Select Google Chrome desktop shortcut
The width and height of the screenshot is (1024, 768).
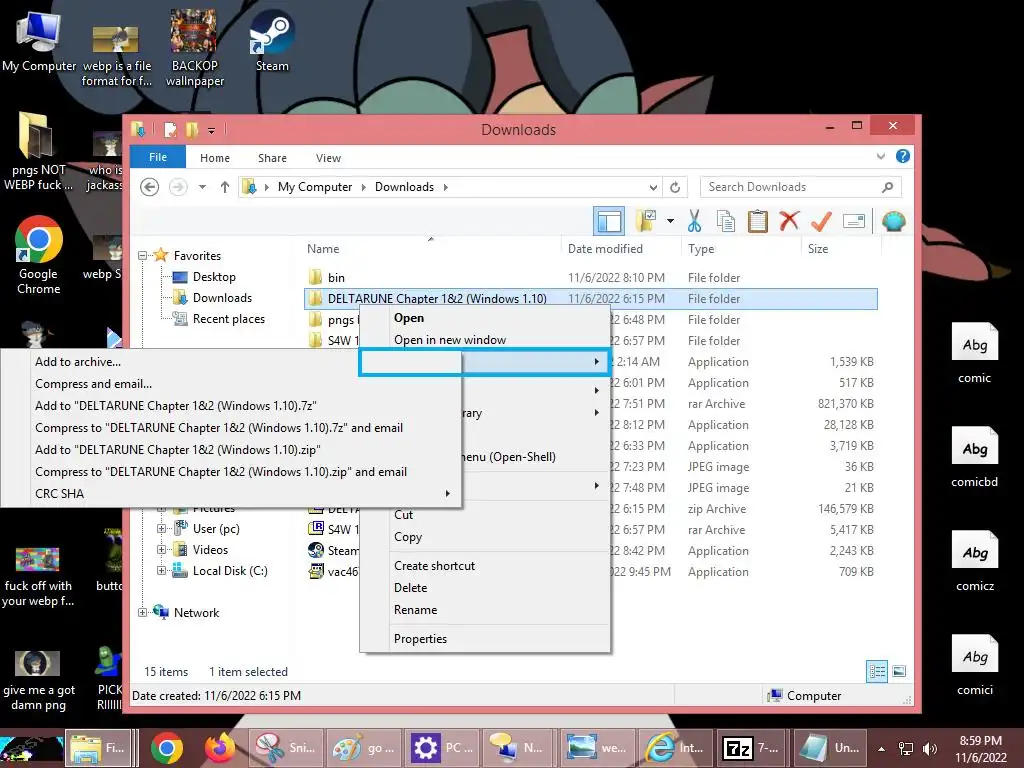click(x=39, y=255)
